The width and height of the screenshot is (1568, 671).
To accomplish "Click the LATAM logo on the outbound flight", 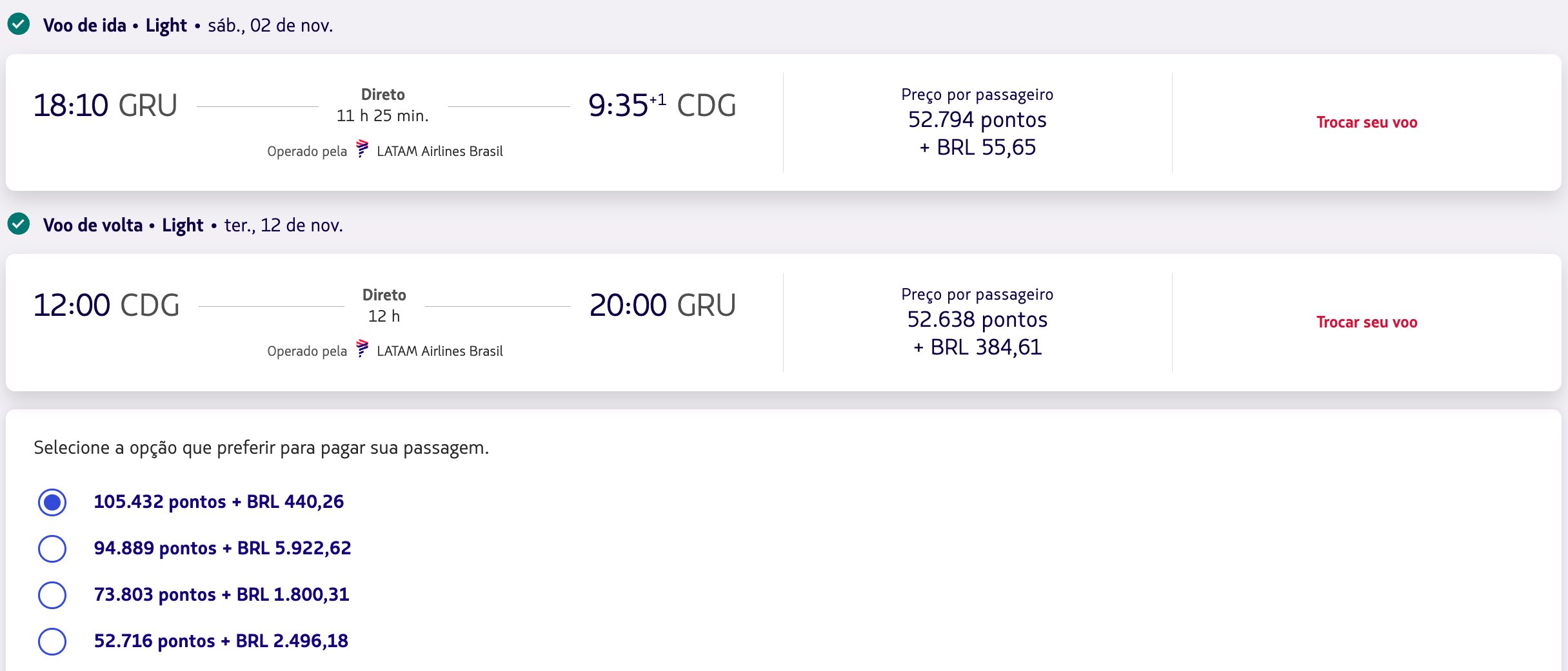I will pos(362,149).
